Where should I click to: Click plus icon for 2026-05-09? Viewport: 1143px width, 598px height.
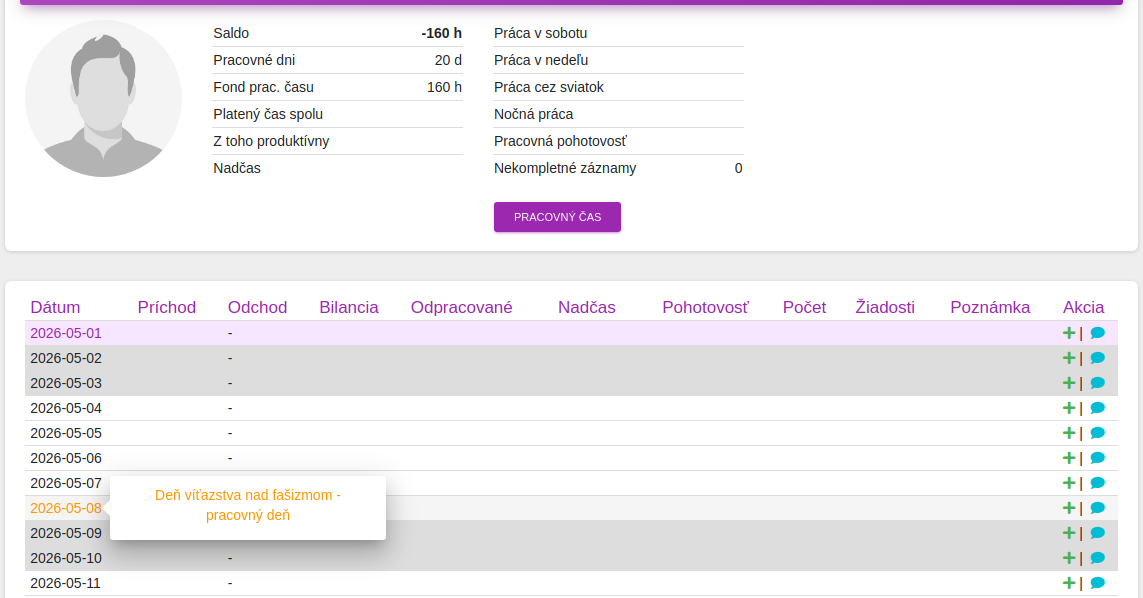click(1069, 533)
